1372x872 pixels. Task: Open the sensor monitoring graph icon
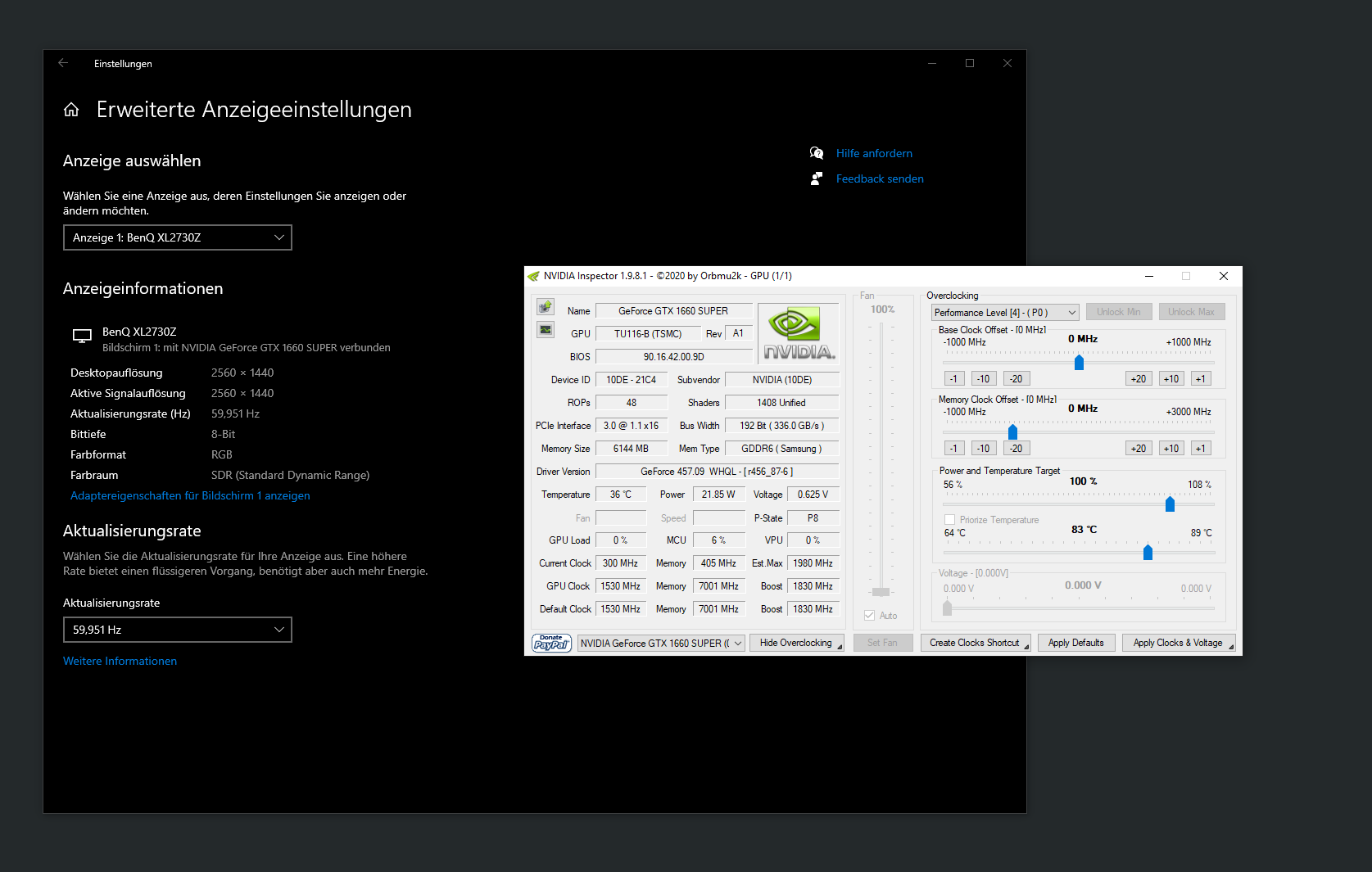pyautogui.click(x=546, y=329)
